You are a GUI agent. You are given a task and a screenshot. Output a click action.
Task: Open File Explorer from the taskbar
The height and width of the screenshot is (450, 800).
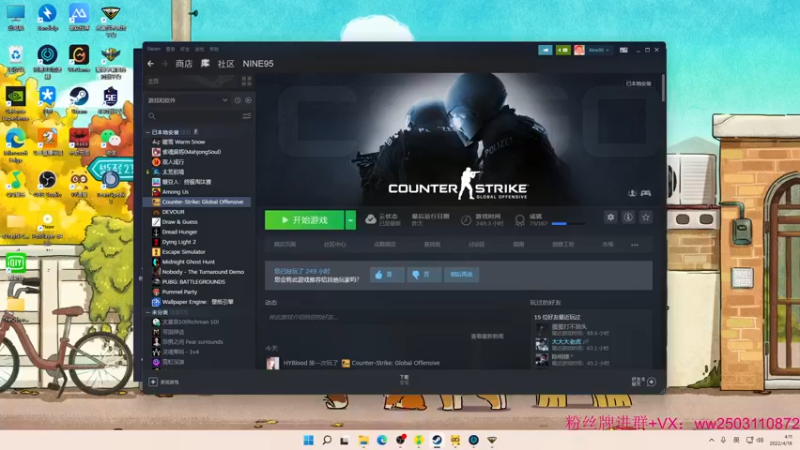coord(363,440)
